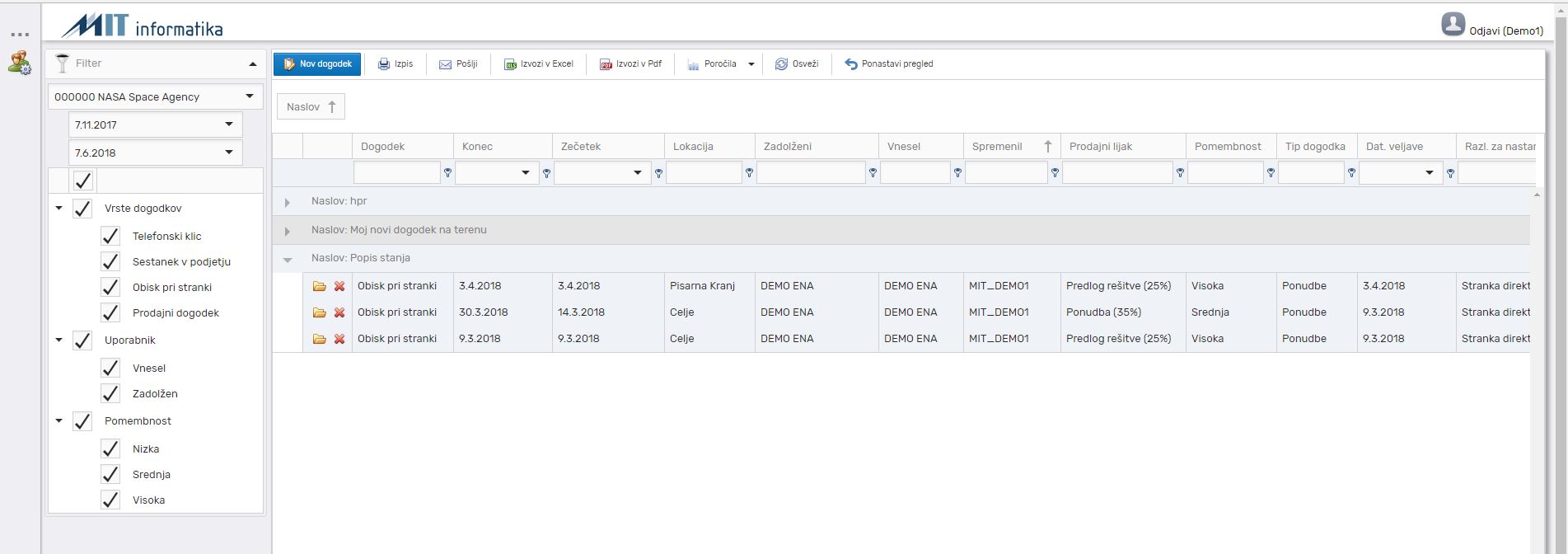Open the Poročila dropdown arrow
Screen dimensions: 1568x554
coord(751,64)
